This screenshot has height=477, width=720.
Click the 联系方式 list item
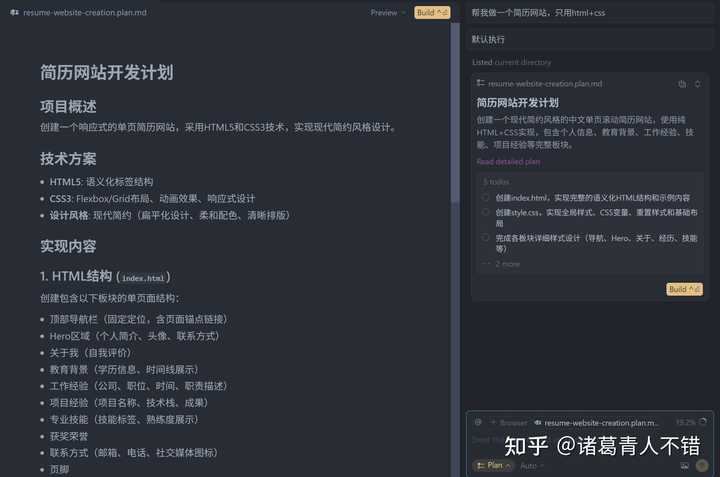[x=134, y=453]
